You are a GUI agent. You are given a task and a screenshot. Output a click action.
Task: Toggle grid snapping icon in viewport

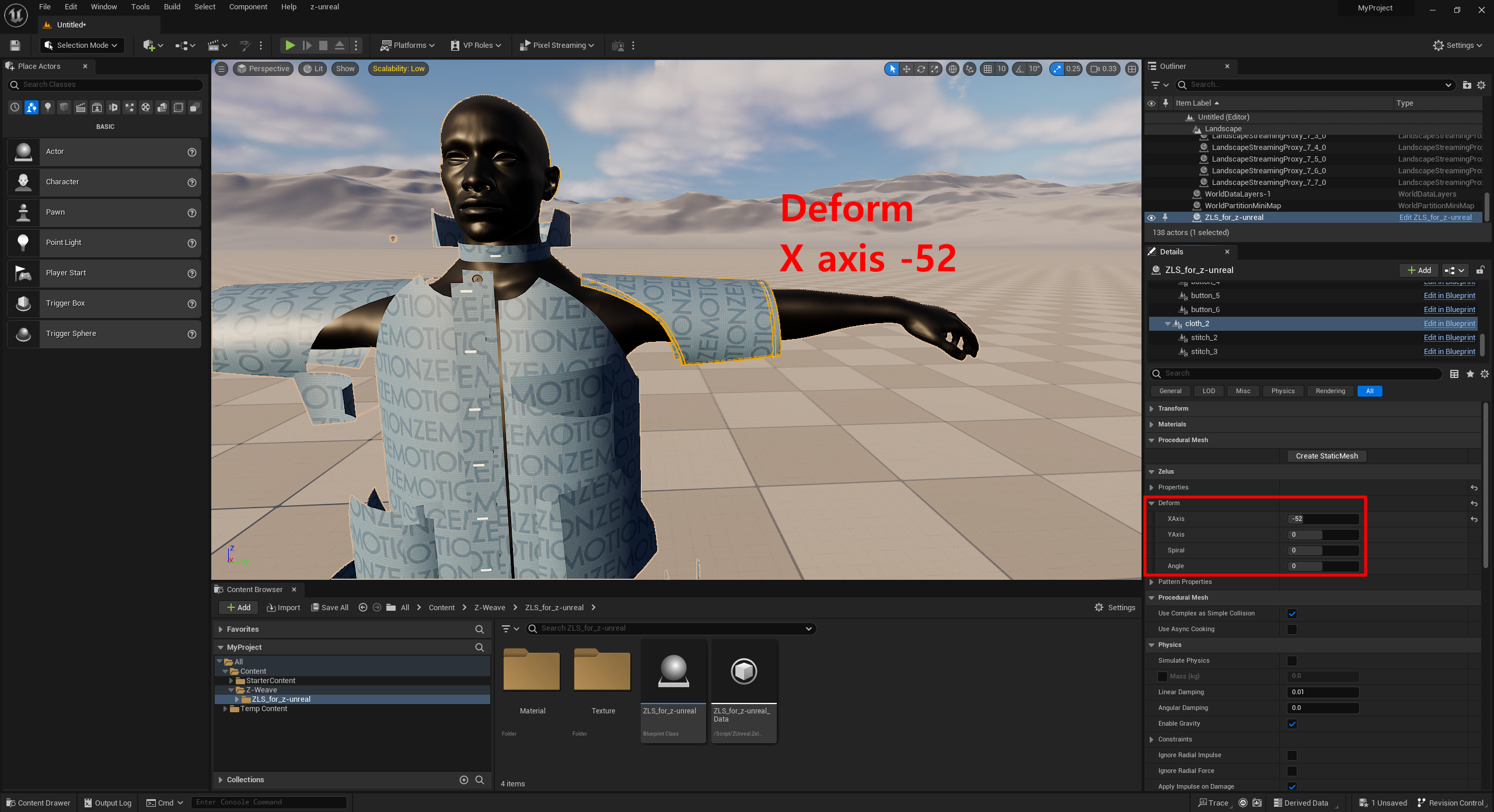987,69
